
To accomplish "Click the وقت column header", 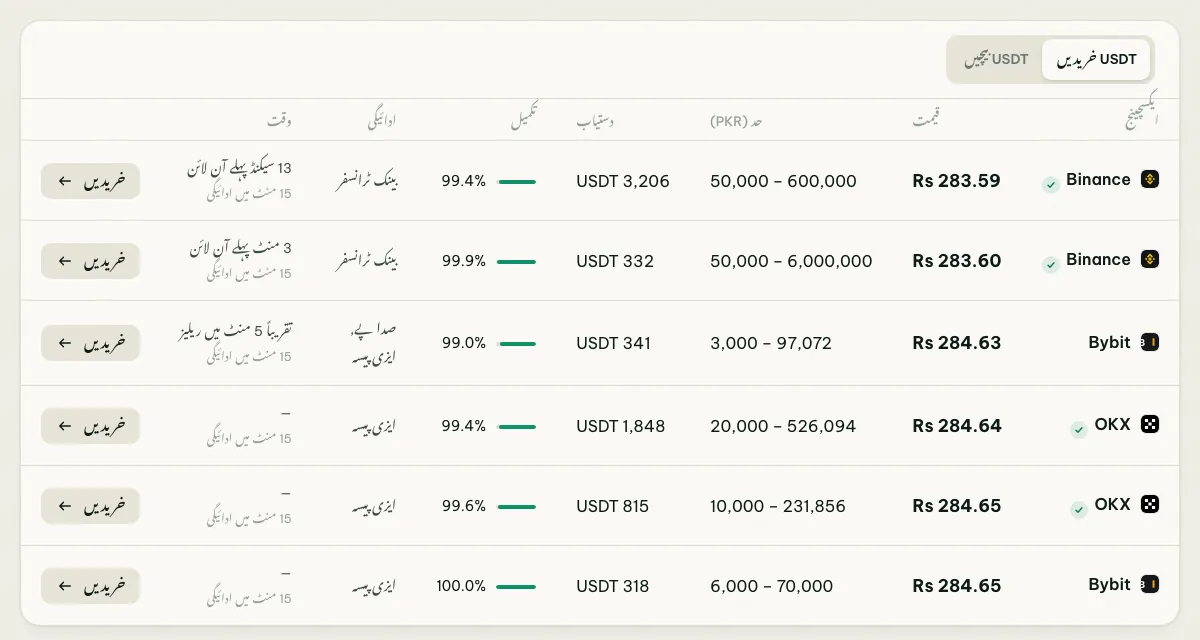I will (x=279, y=121).
